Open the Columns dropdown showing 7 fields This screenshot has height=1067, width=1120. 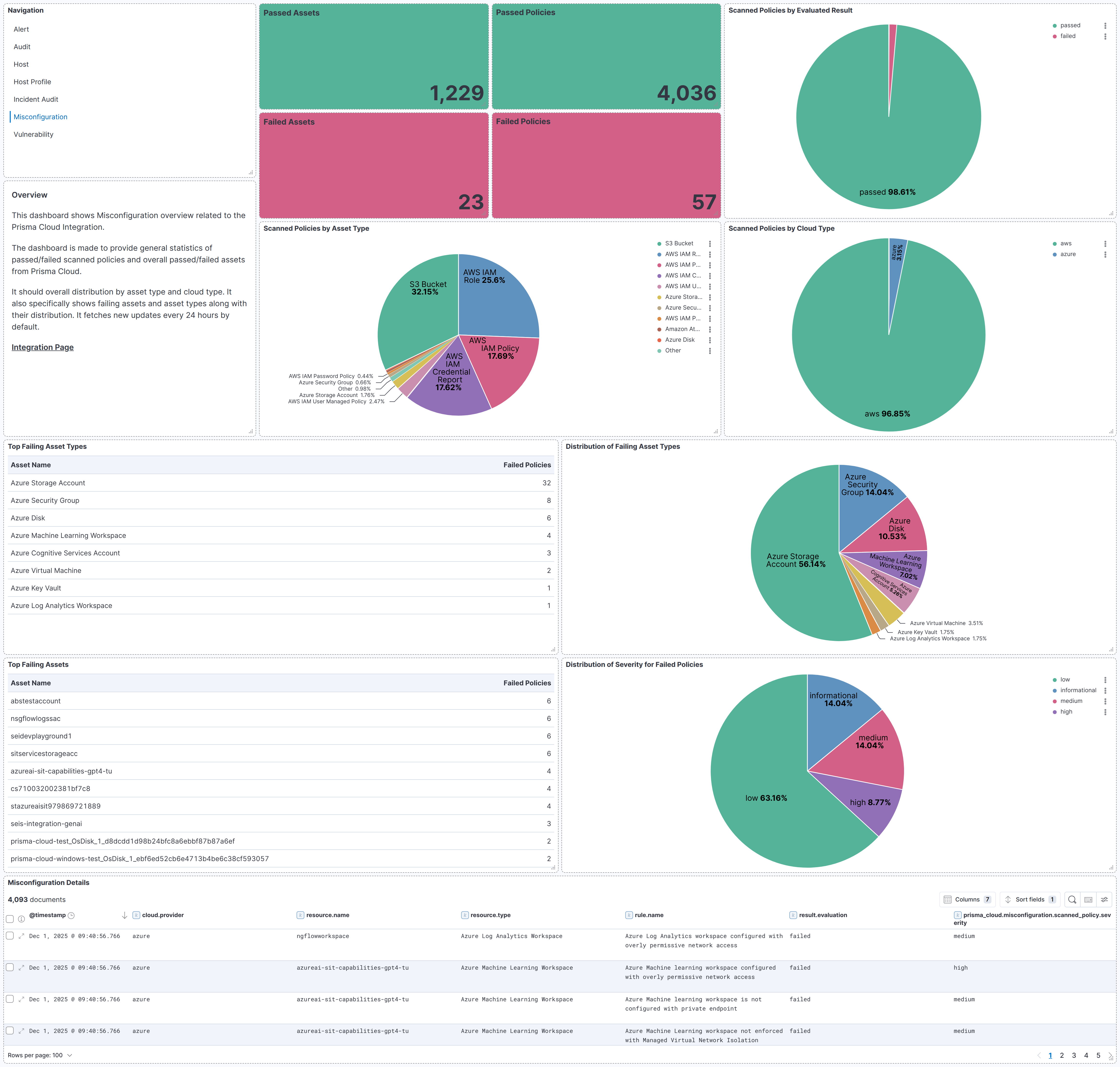[x=968, y=899]
